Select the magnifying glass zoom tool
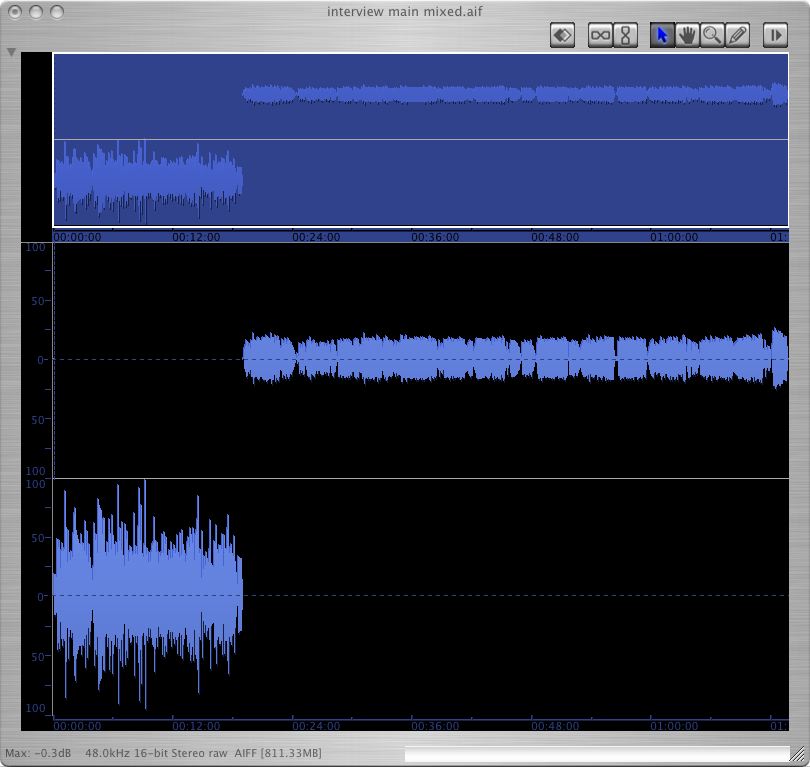 pyautogui.click(x=712, y=36)
